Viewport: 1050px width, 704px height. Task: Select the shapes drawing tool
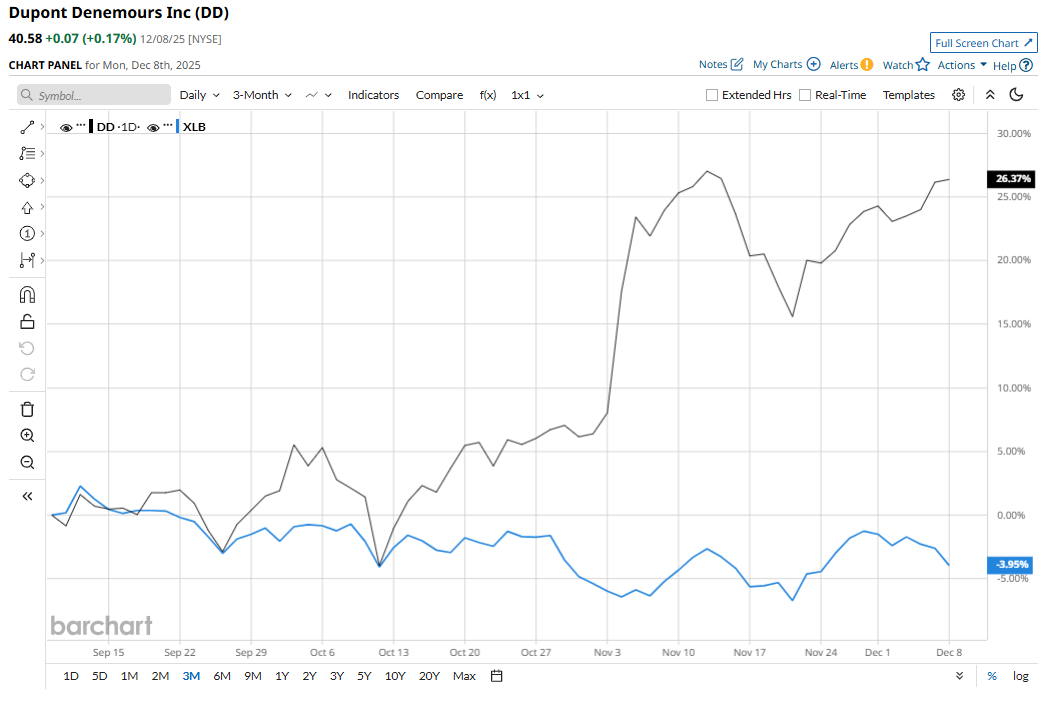pos(27,180)
